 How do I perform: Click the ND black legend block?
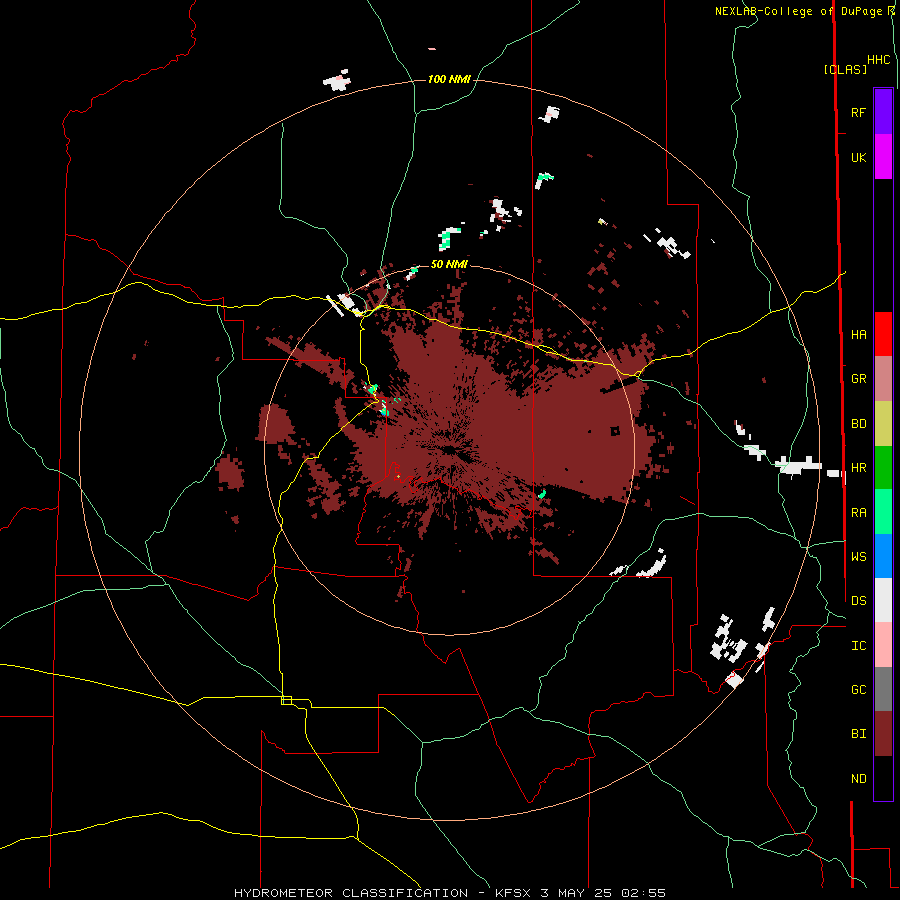pyautogui.click(x=883, y=778)
